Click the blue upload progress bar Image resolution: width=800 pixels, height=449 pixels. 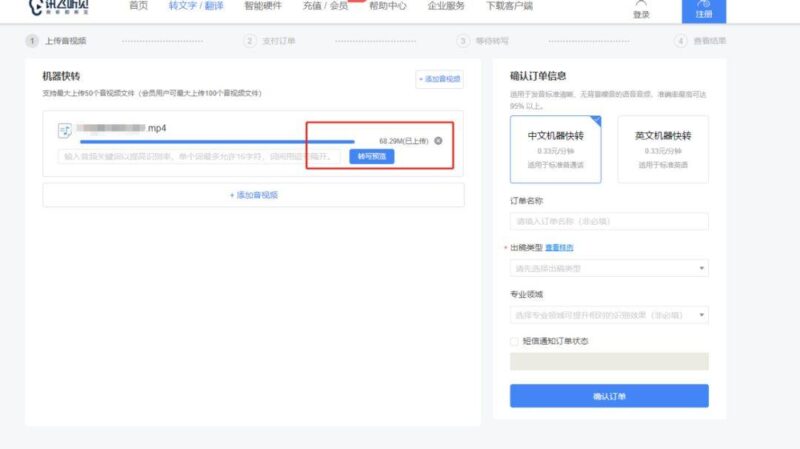point(217,141)
